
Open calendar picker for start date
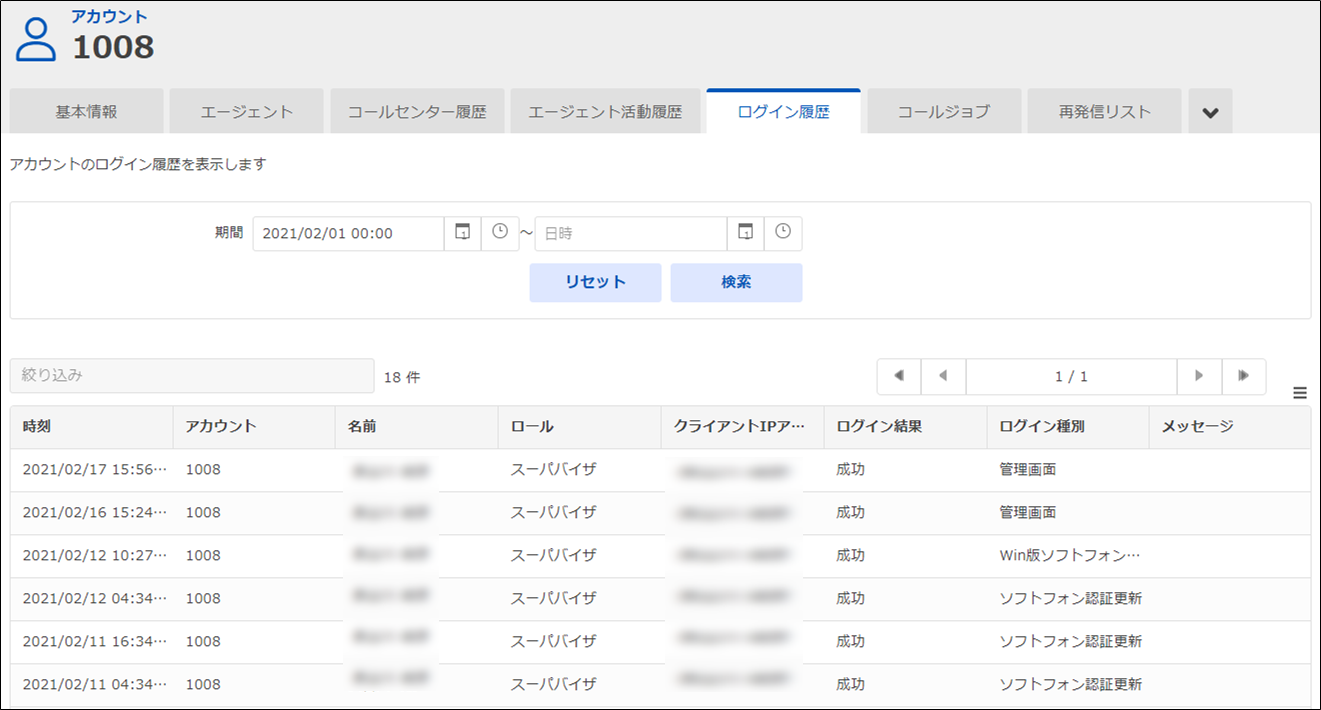coord(462,233)
